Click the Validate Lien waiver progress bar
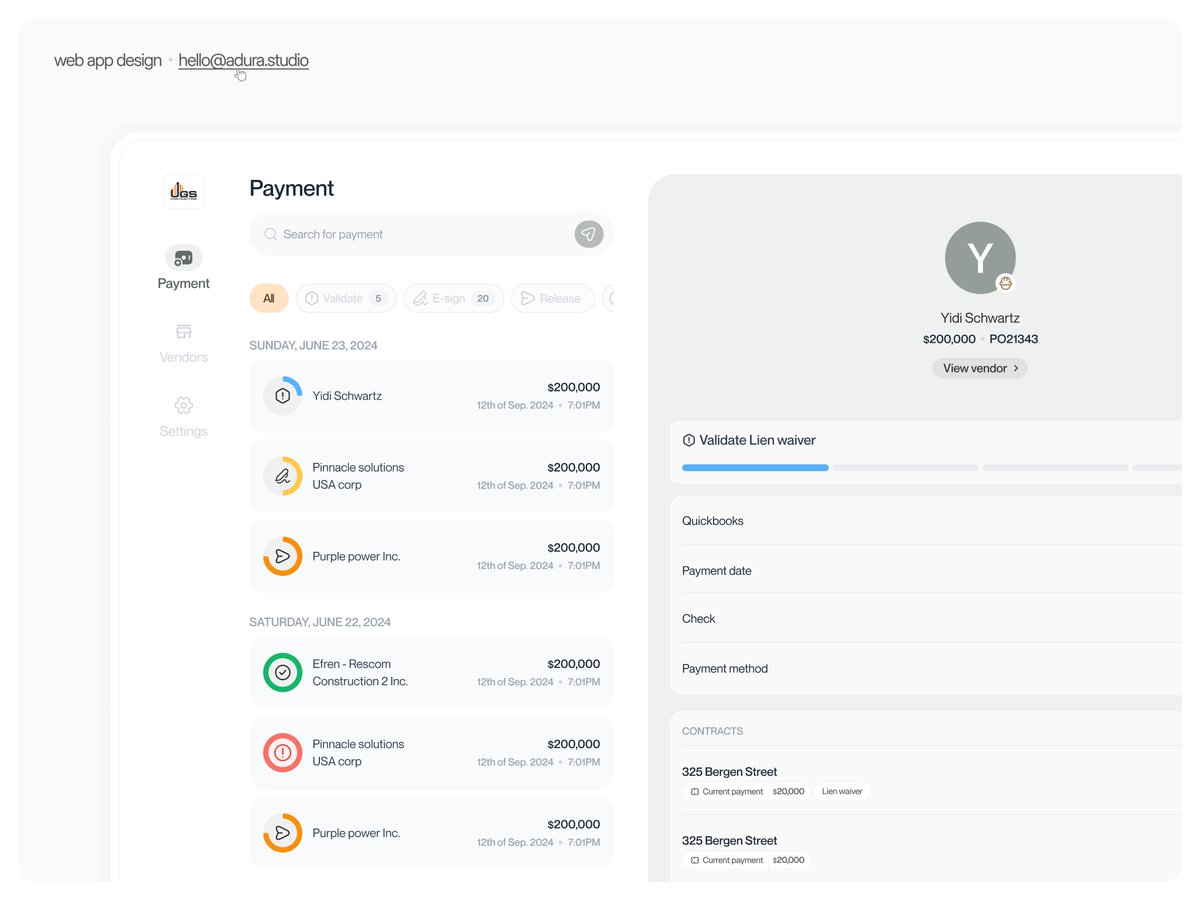 755,467
